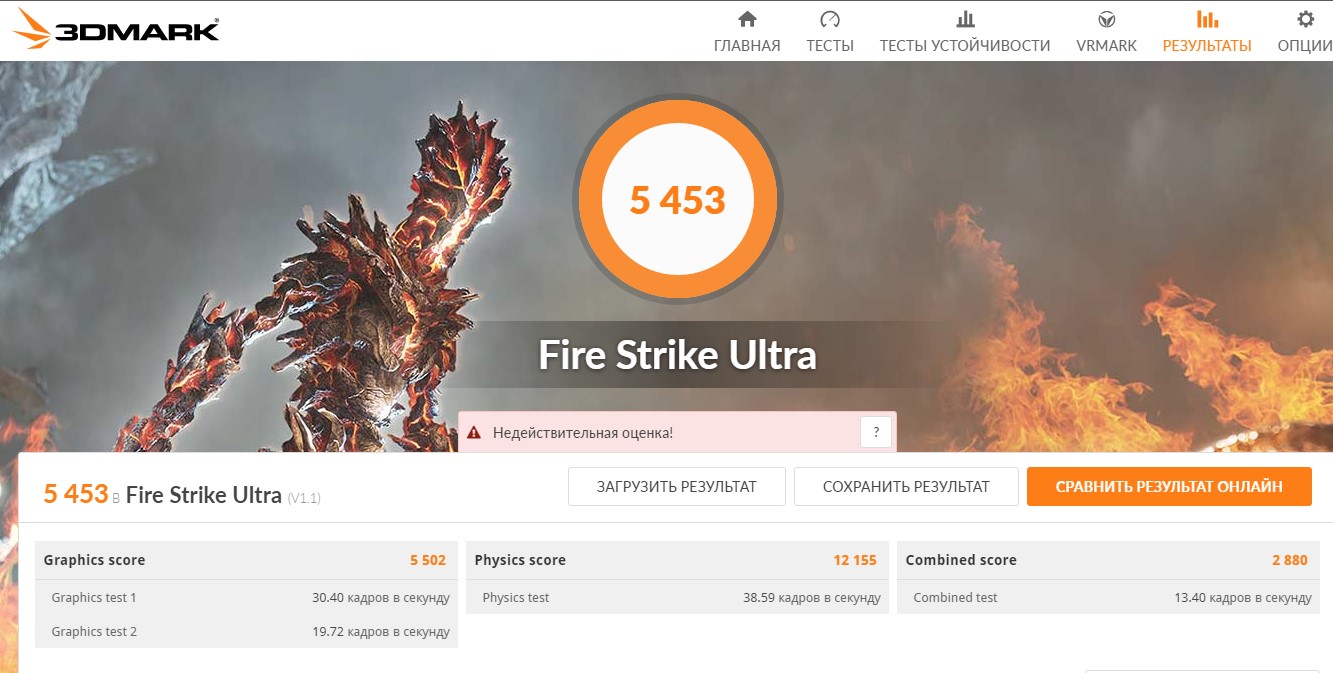Go to the VRMARK tab
1333x673 pixels.
[1106, 45]
